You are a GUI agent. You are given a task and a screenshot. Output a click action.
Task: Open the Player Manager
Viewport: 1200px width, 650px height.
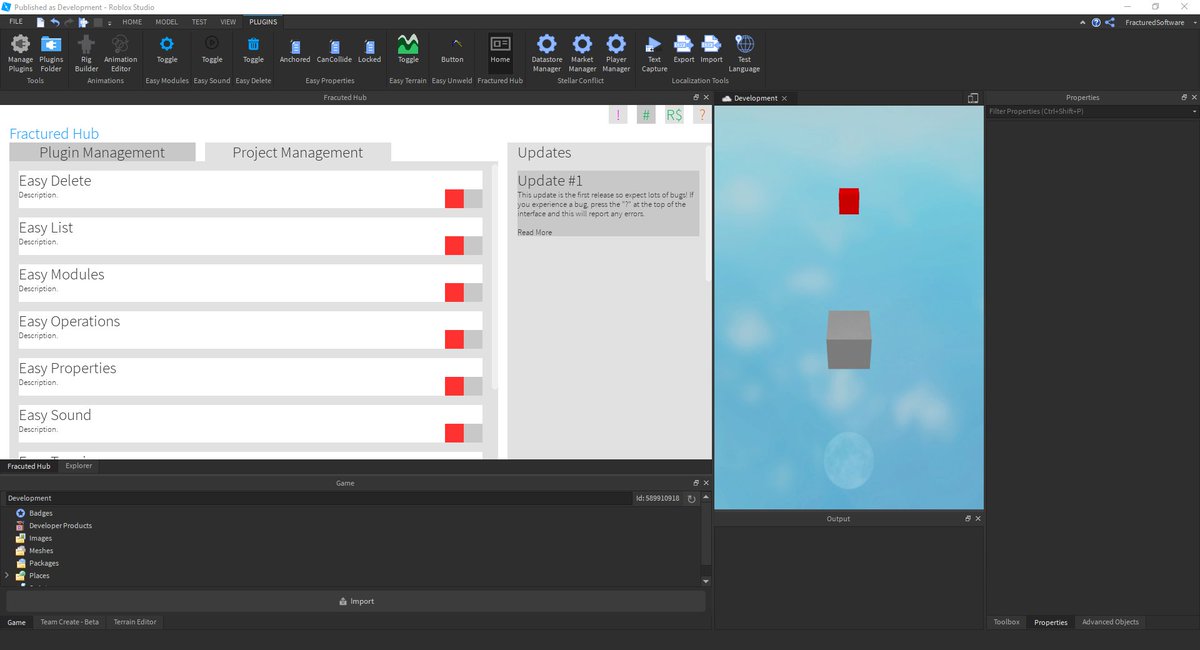(616, 53)
